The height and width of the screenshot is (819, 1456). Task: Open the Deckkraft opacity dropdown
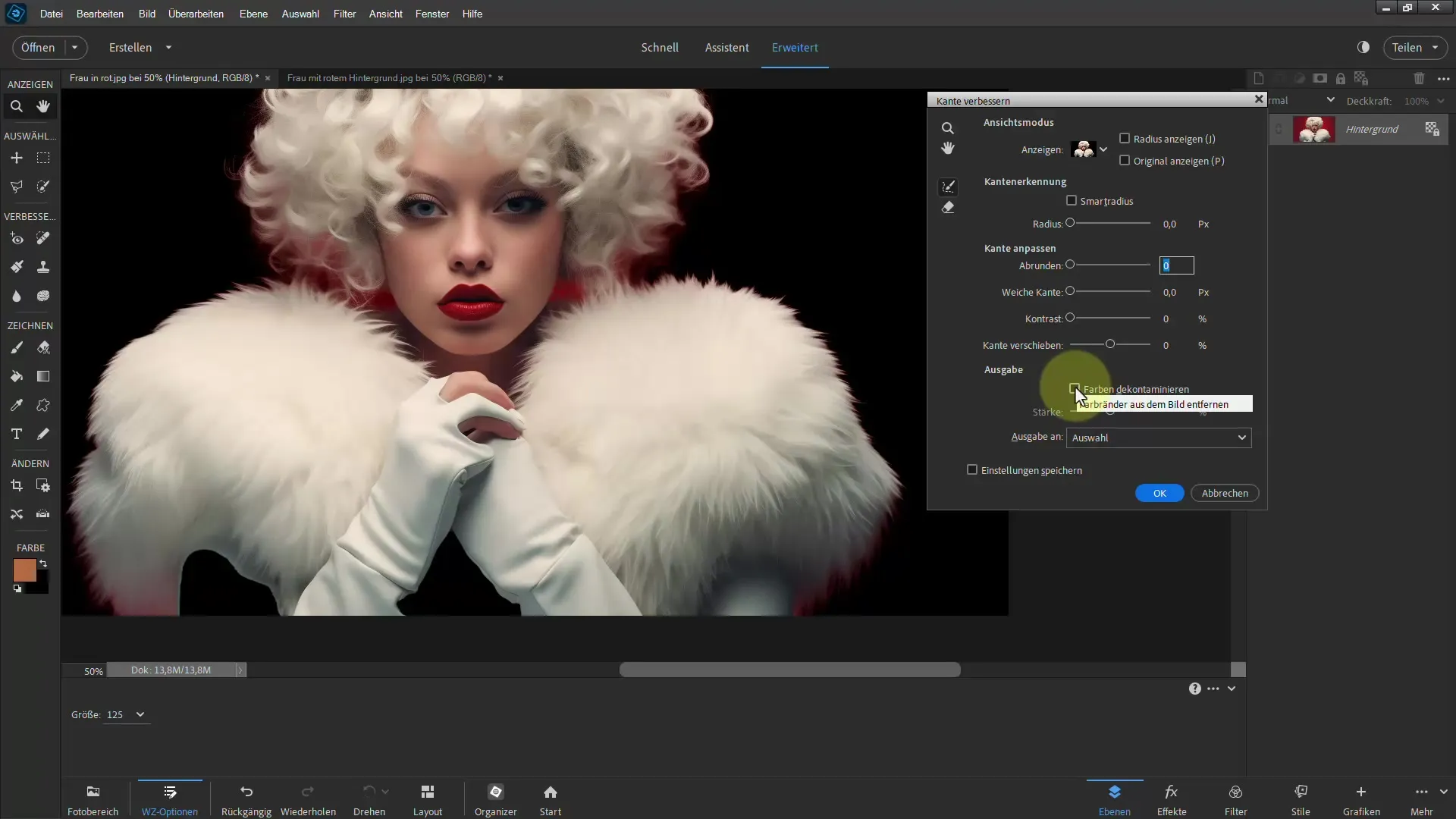1441,101
